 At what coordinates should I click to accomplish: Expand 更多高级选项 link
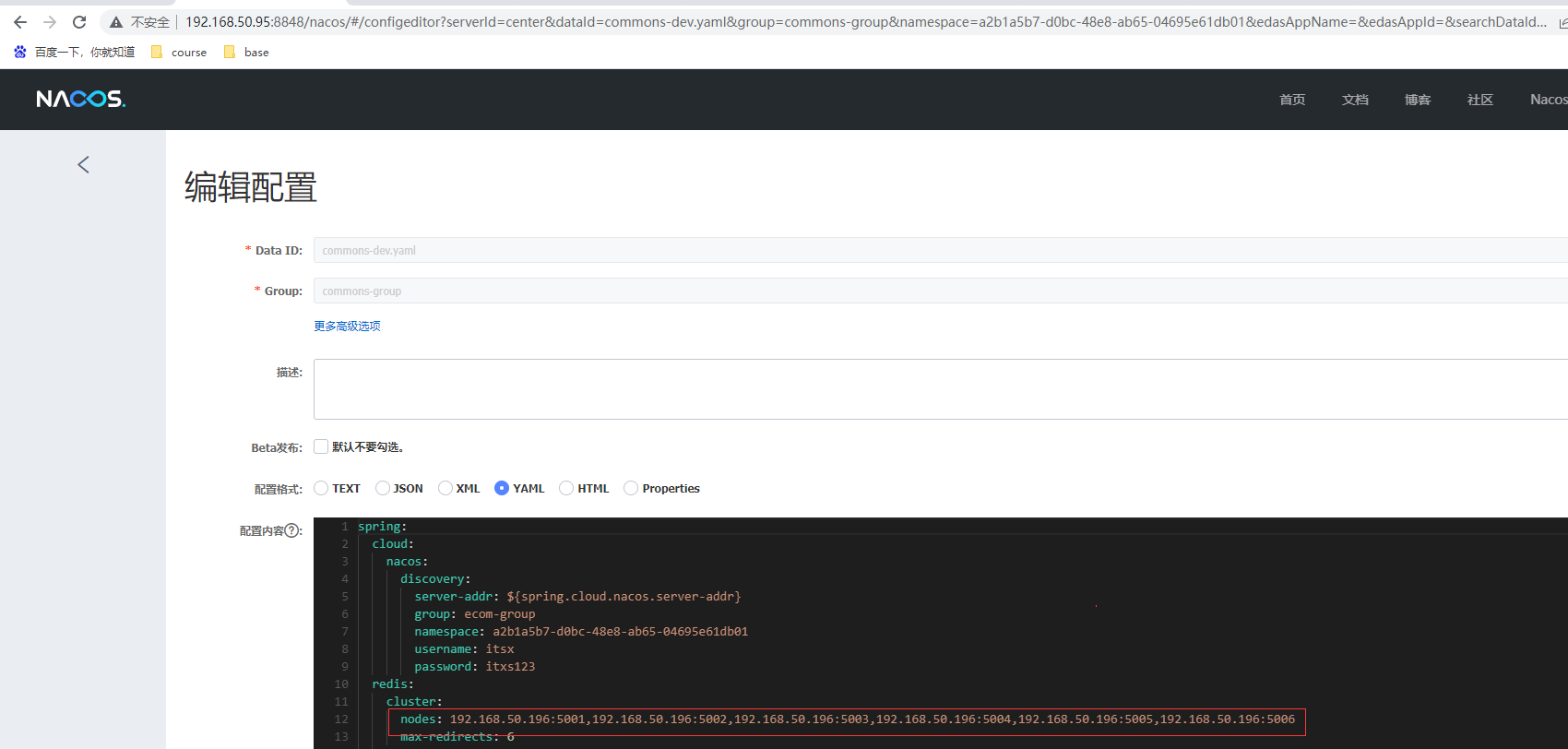tap(347, 326)
